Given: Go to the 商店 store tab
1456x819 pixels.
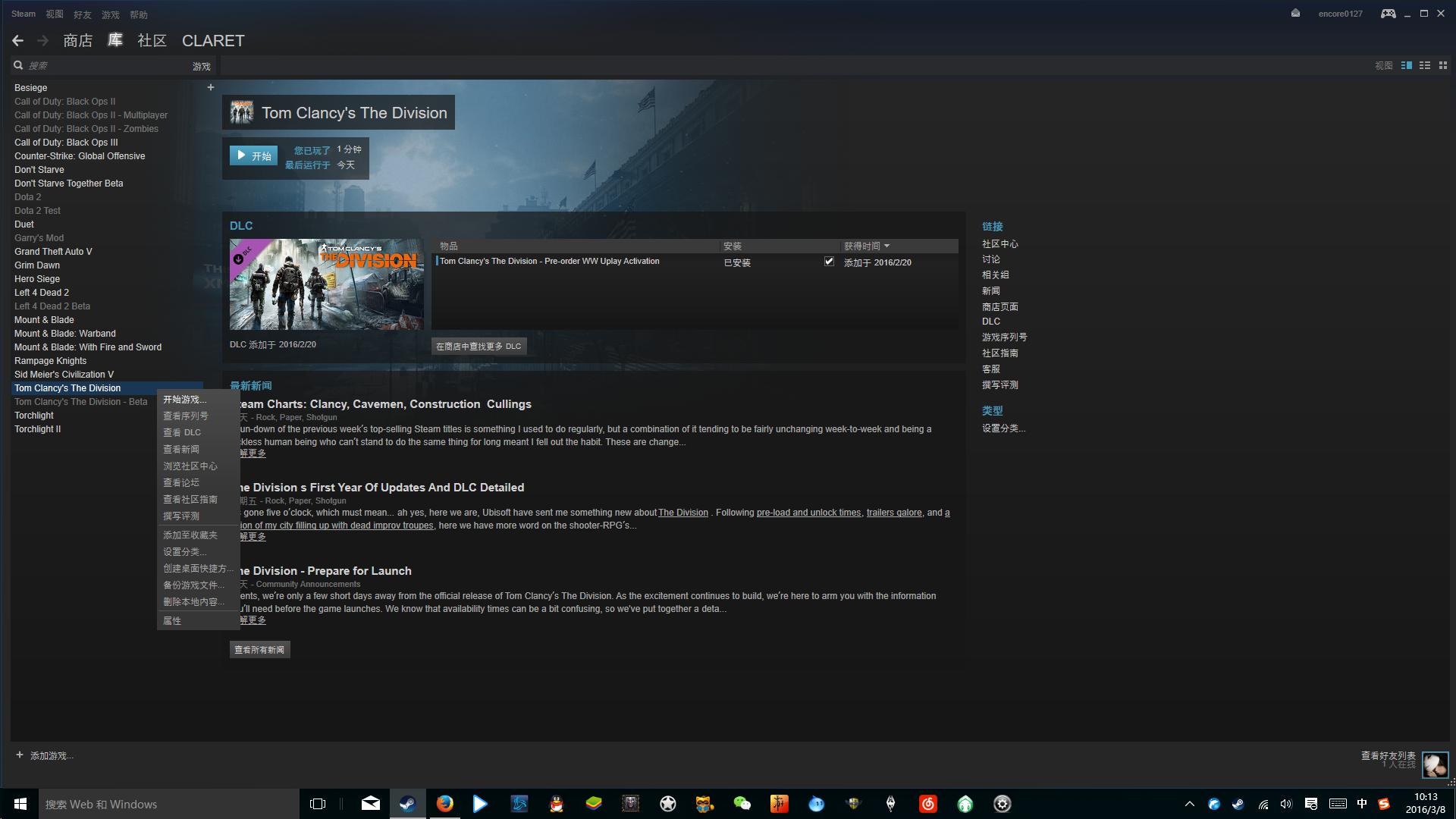Looking at the screenshot, I should pyautogui.click(x=78, y=41).
